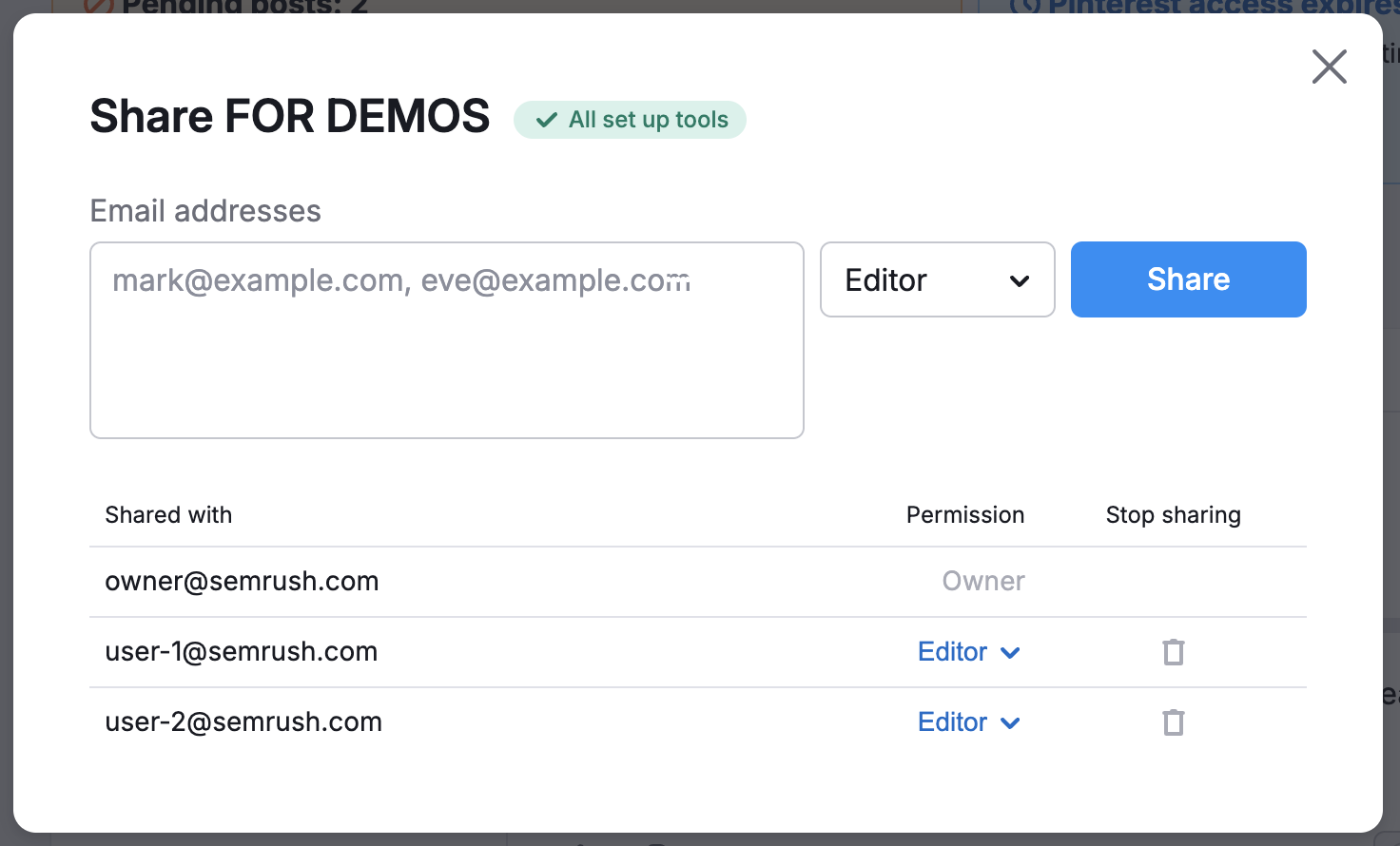Screen dimensions: 1400x846
Task: Click the "All set up tools" label
Action: (649, 120)
